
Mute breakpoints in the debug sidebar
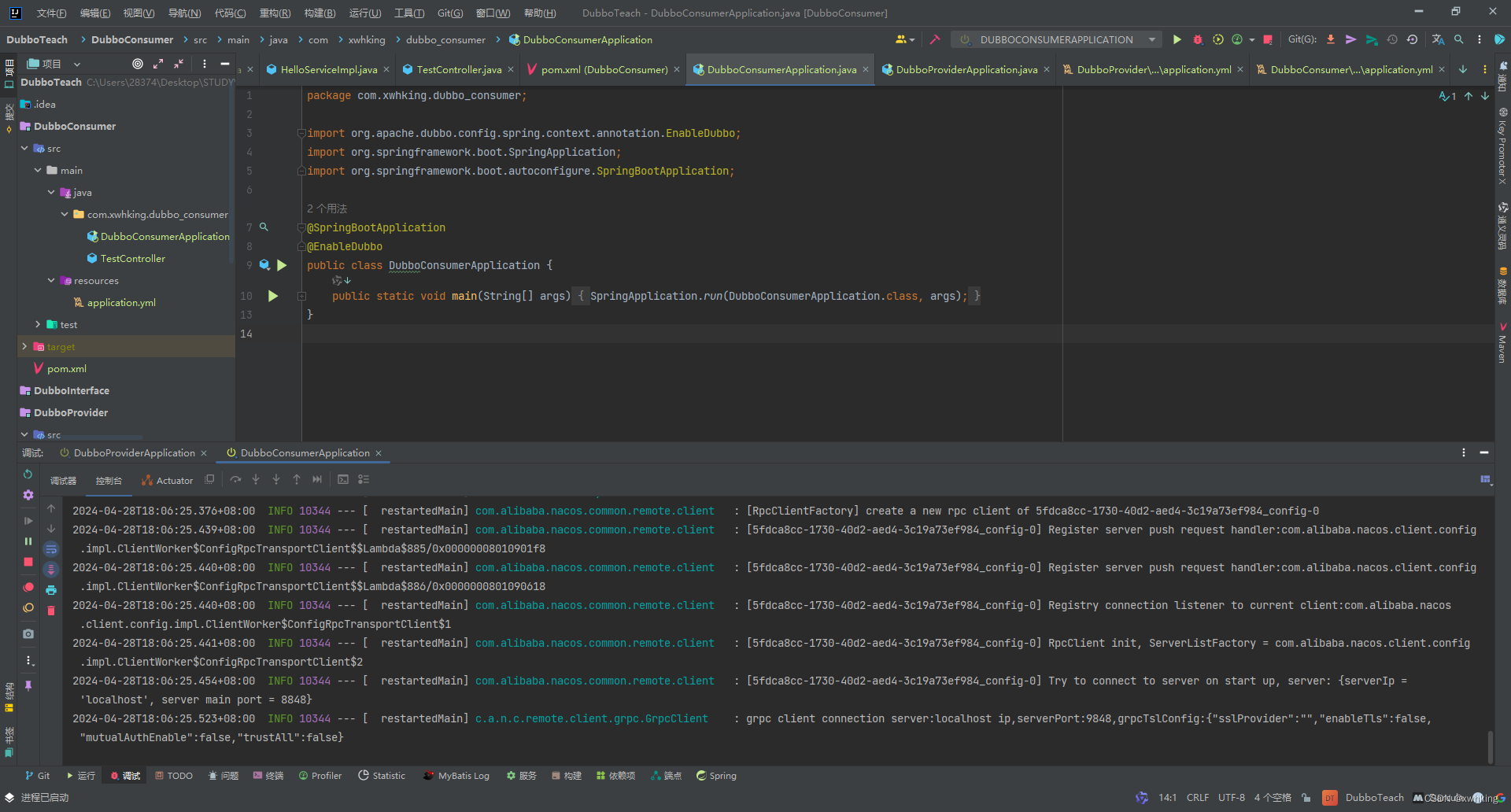coord(28,608)
